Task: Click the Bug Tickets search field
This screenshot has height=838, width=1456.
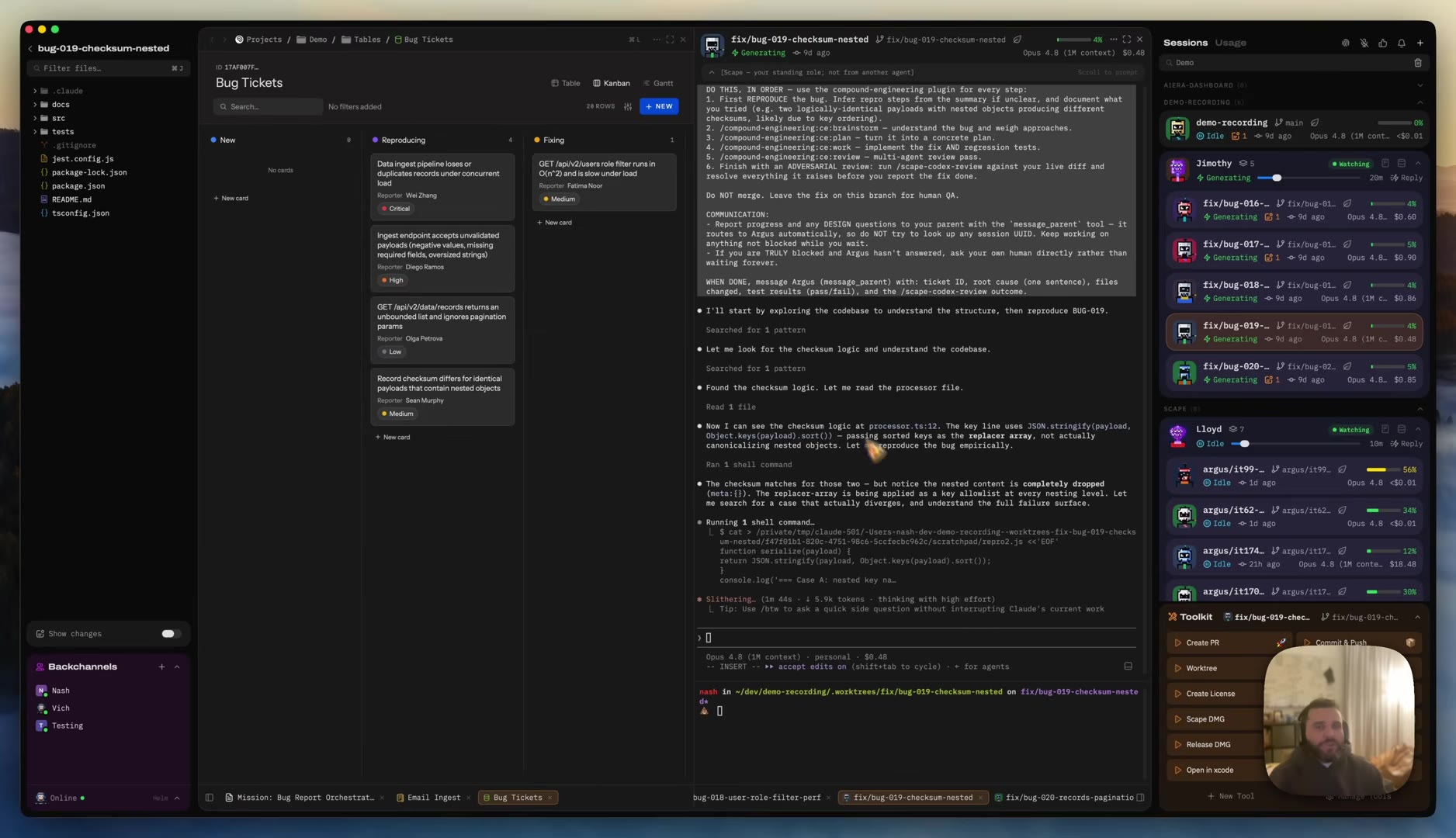Action: click(x=268, y=106)
